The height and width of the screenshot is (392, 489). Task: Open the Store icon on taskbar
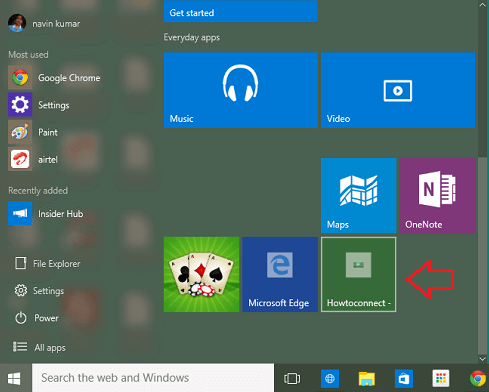point(404,378)
